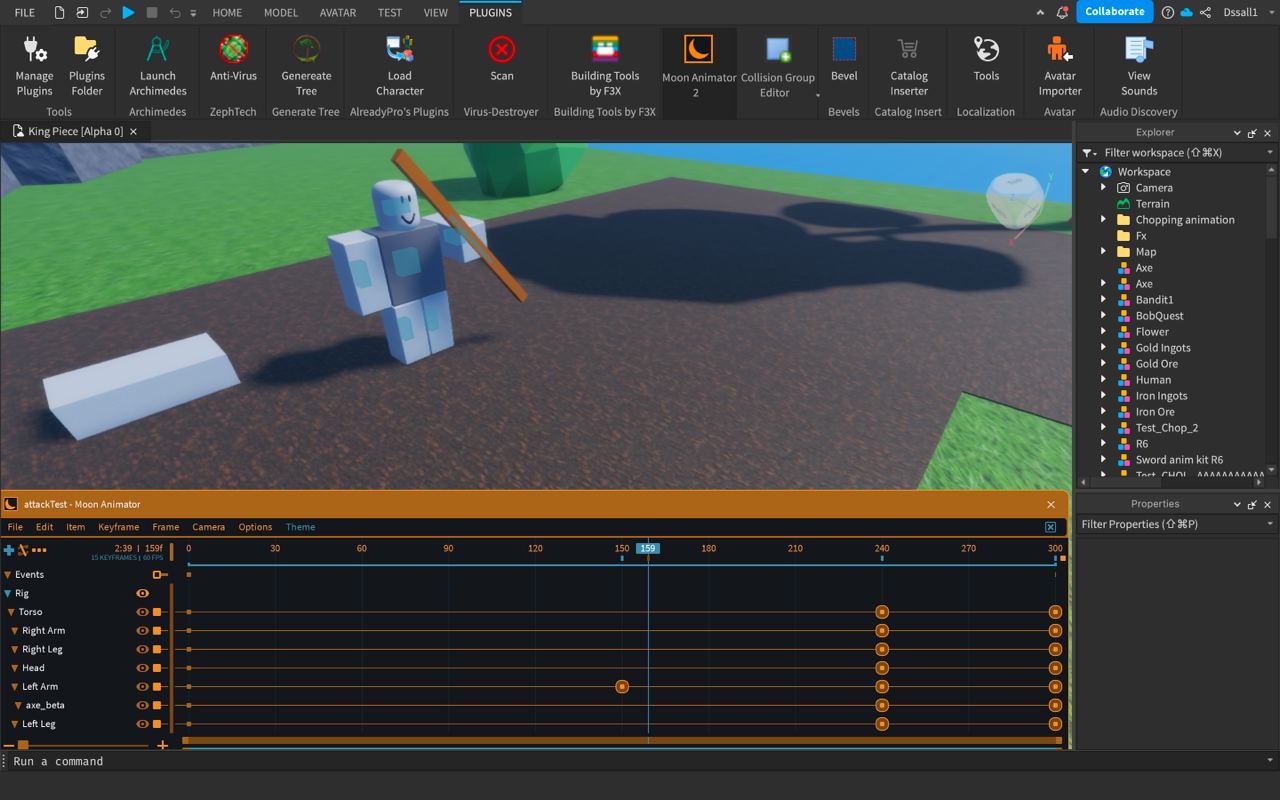Toggle visibility of the Torso track

[x=142, y=612]
